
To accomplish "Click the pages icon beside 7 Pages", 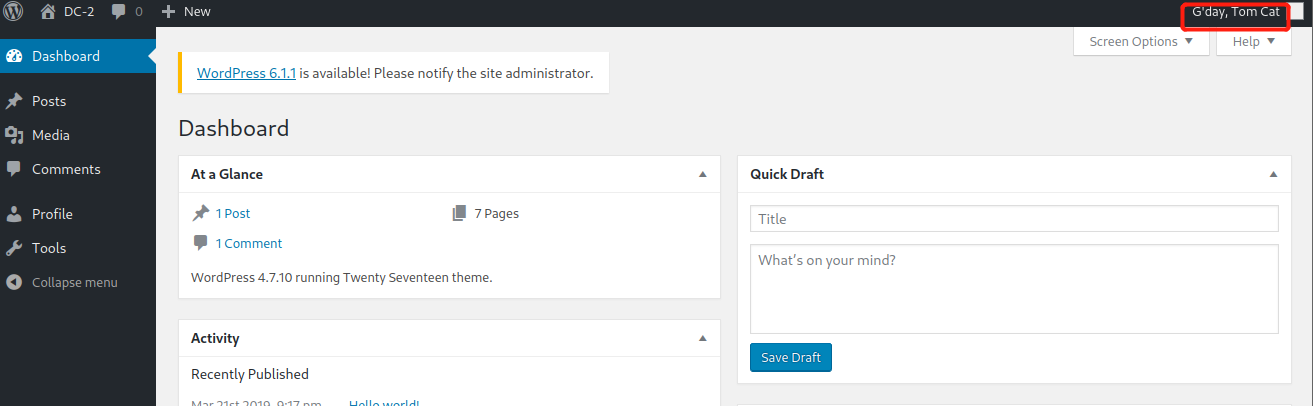I will [x=459, y=213].
